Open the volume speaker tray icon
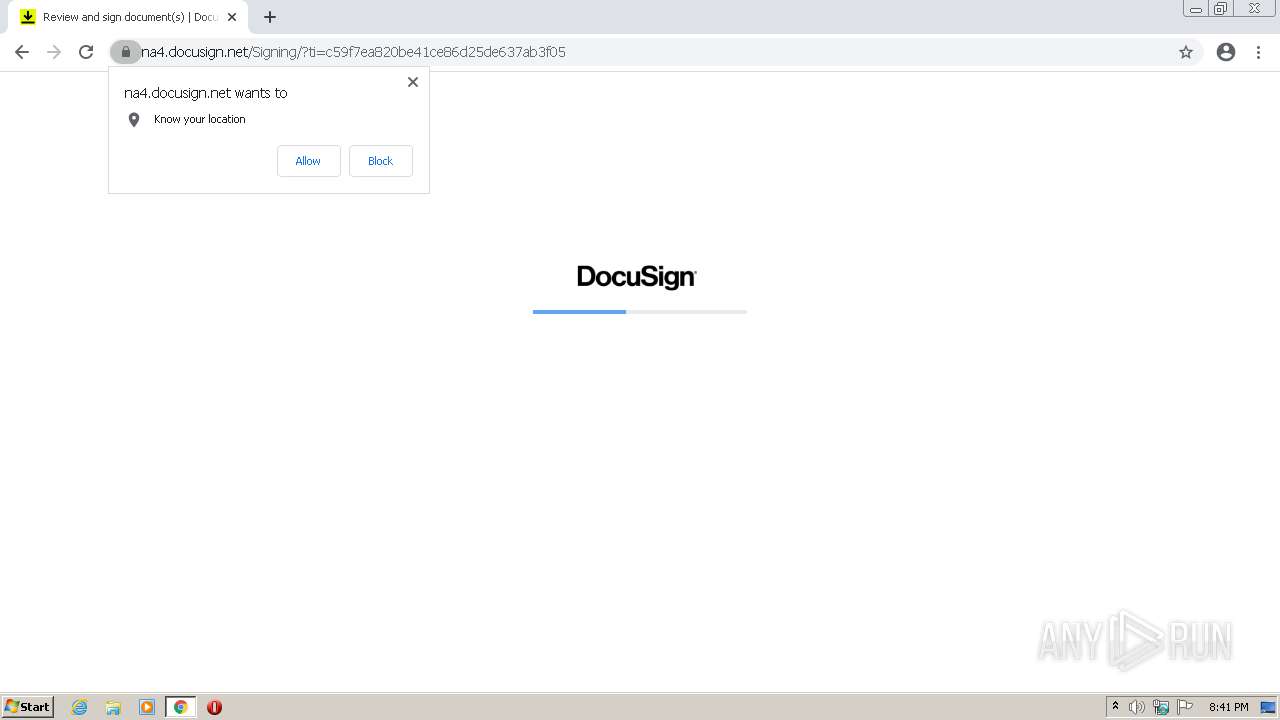 [x=1137, y=707]
